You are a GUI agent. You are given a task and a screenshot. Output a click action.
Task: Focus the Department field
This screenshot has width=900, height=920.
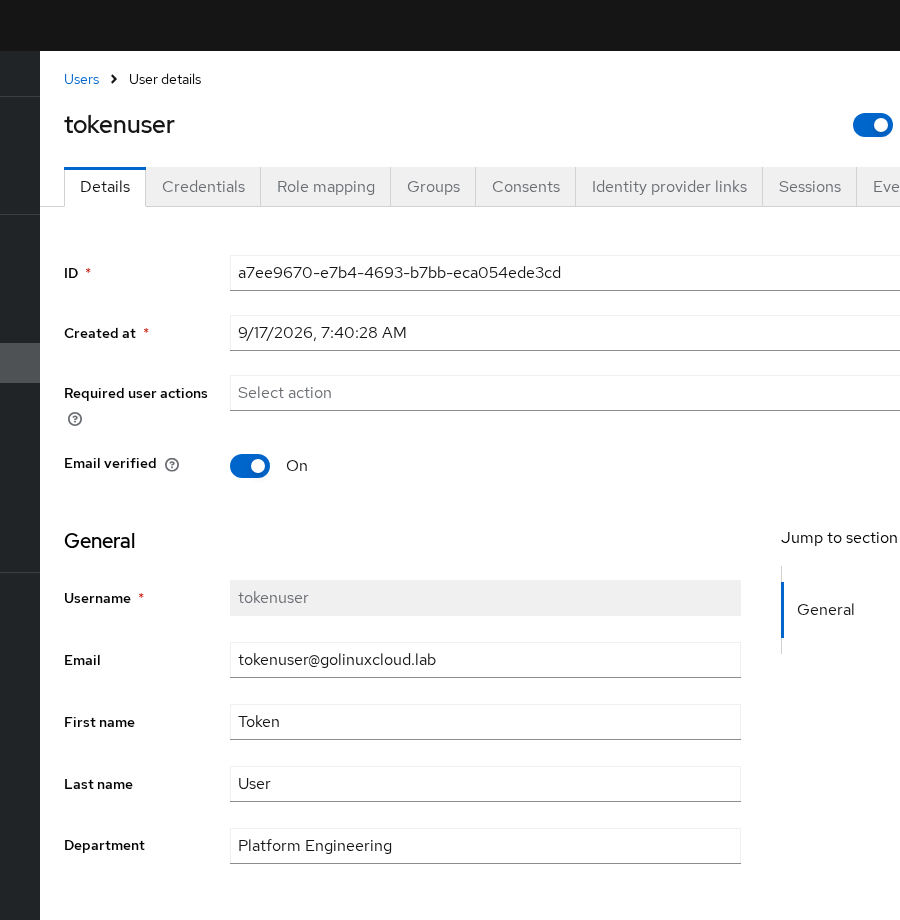tap(485, 846)
